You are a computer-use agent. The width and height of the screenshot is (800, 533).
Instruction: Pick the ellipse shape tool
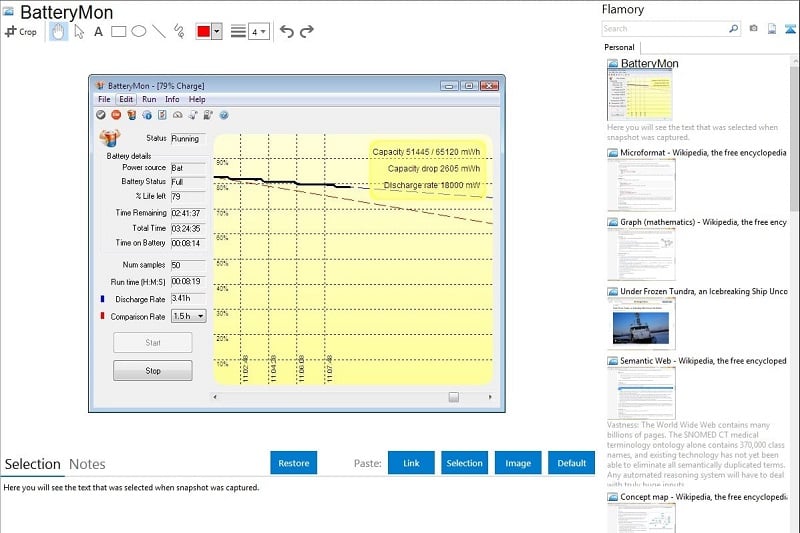(x=139, y=32)
